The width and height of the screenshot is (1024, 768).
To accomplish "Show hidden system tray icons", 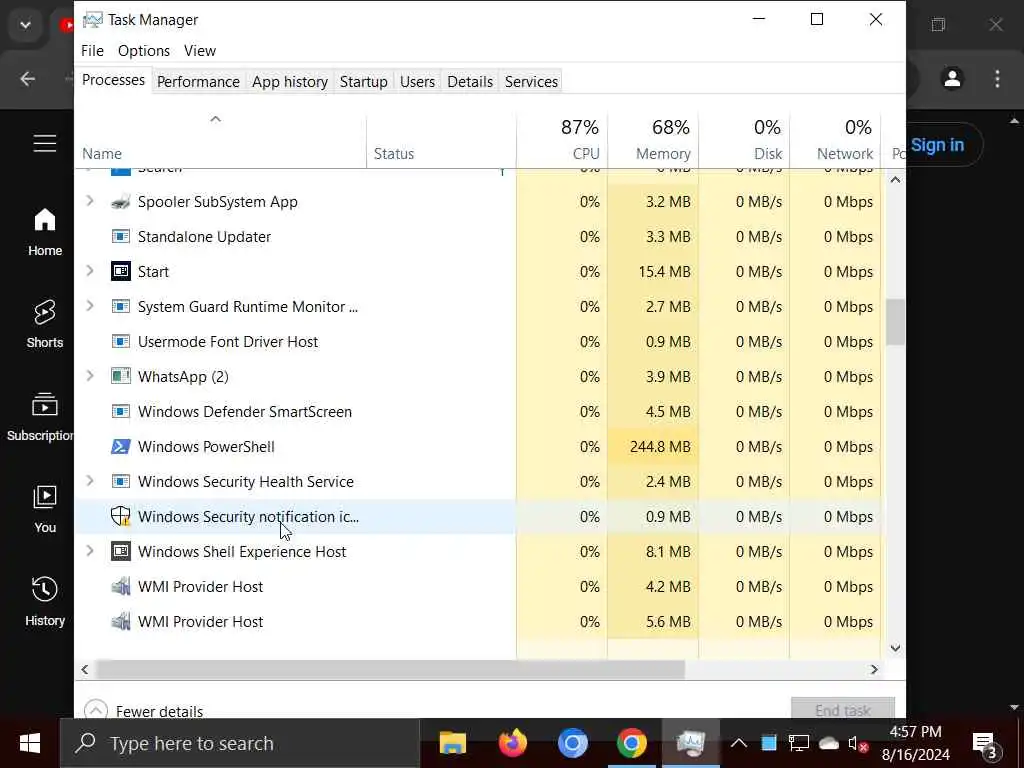I will (739, 743).
